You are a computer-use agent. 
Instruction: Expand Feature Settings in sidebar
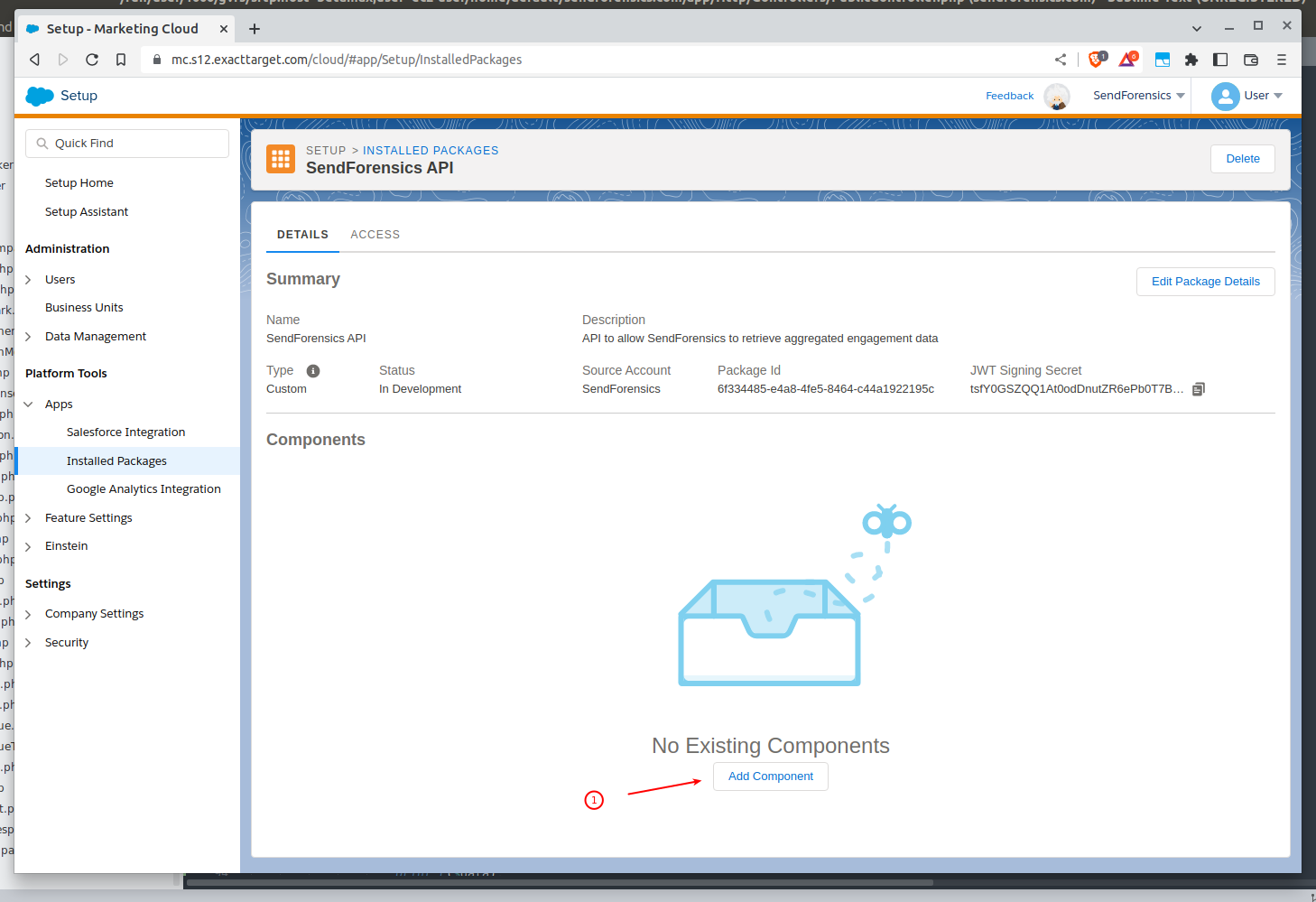tap(28, 518)
